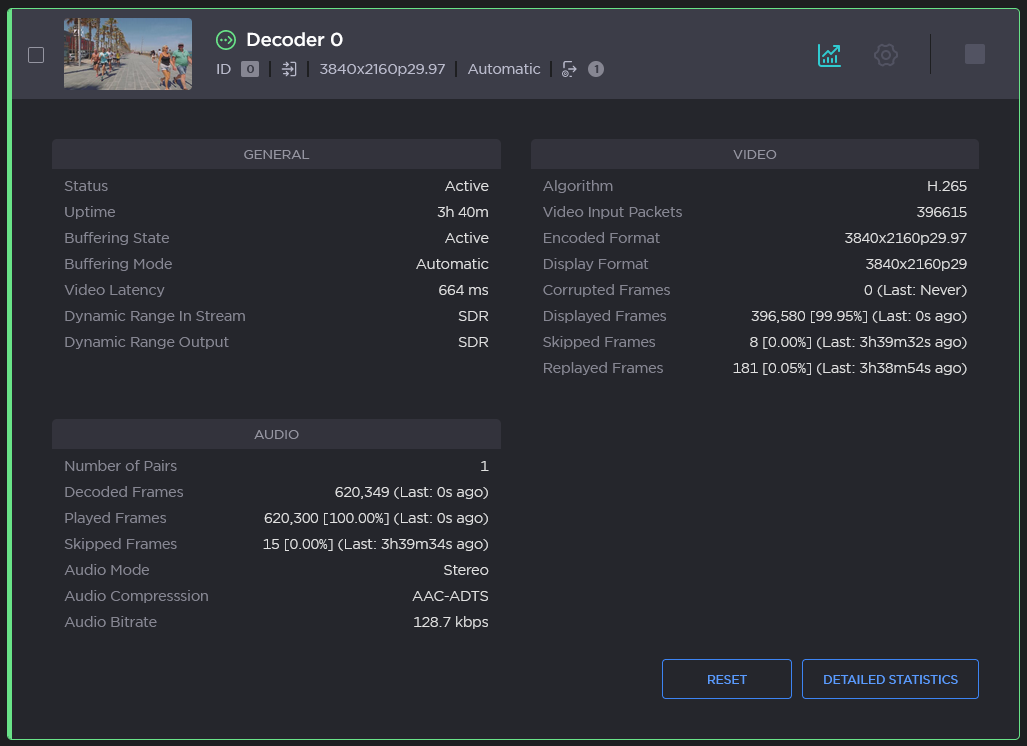Collapse the AUDIO section header

pyautogui.click(x=276, y=434)
